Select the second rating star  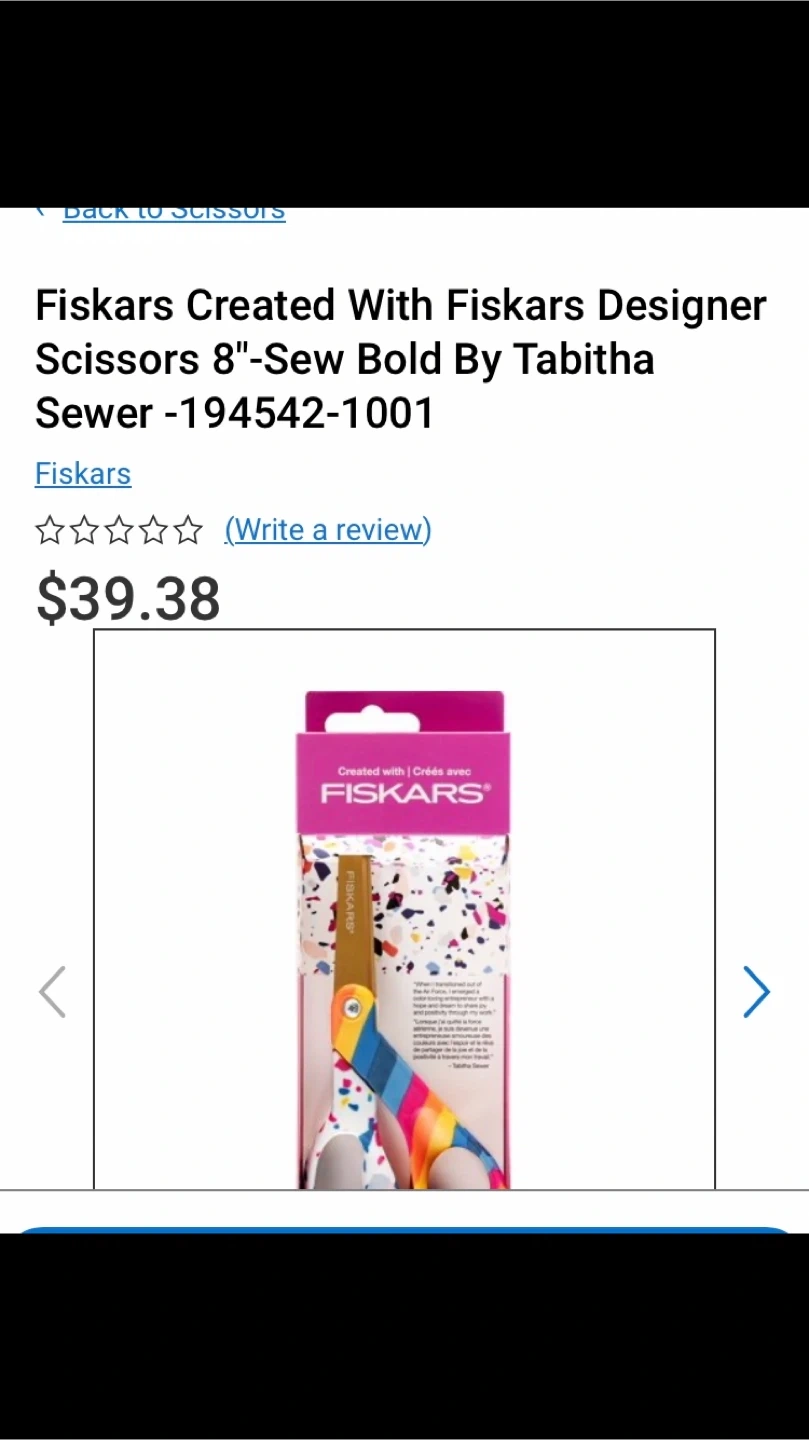[84, 530]
